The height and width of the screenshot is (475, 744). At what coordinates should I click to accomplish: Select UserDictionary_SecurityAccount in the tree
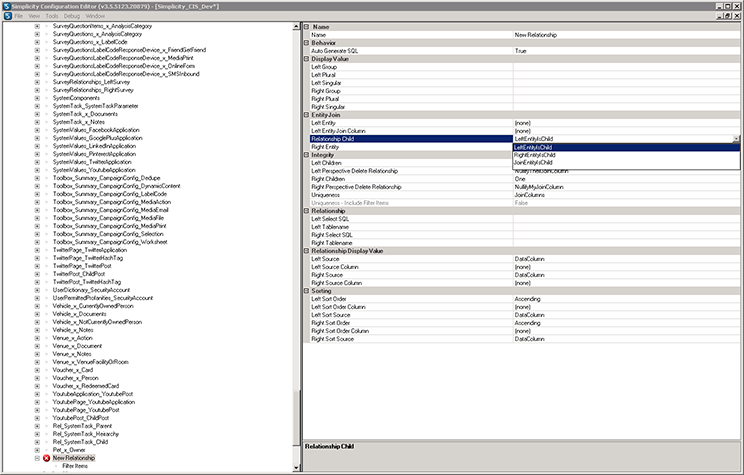click(x=91, y=289)
